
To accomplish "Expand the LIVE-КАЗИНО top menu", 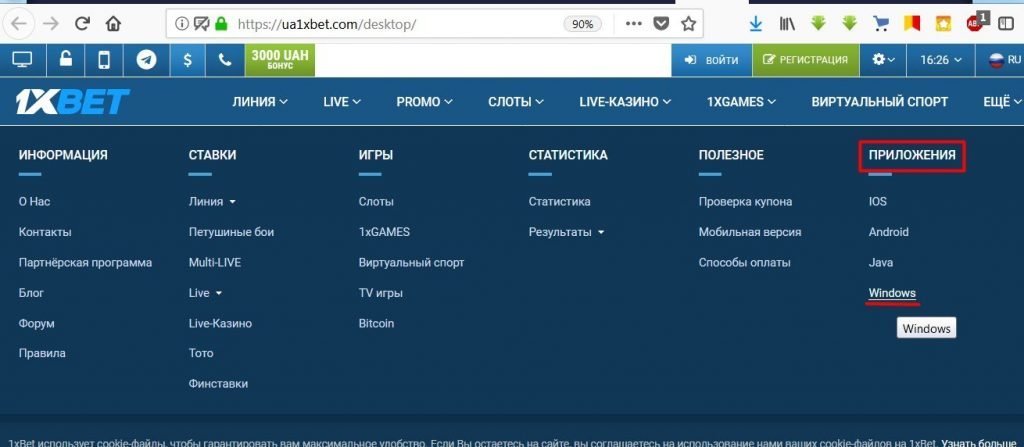I will (625, 102).
